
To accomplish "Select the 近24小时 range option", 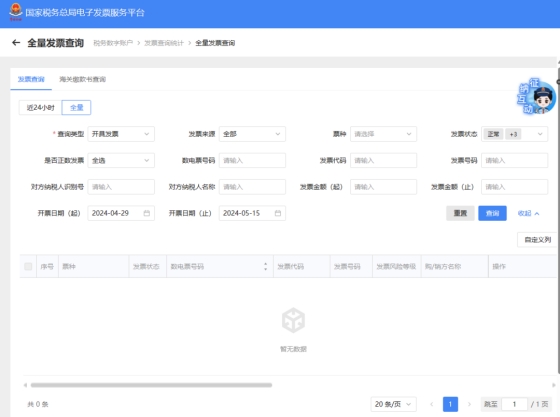I will (40, 107).
